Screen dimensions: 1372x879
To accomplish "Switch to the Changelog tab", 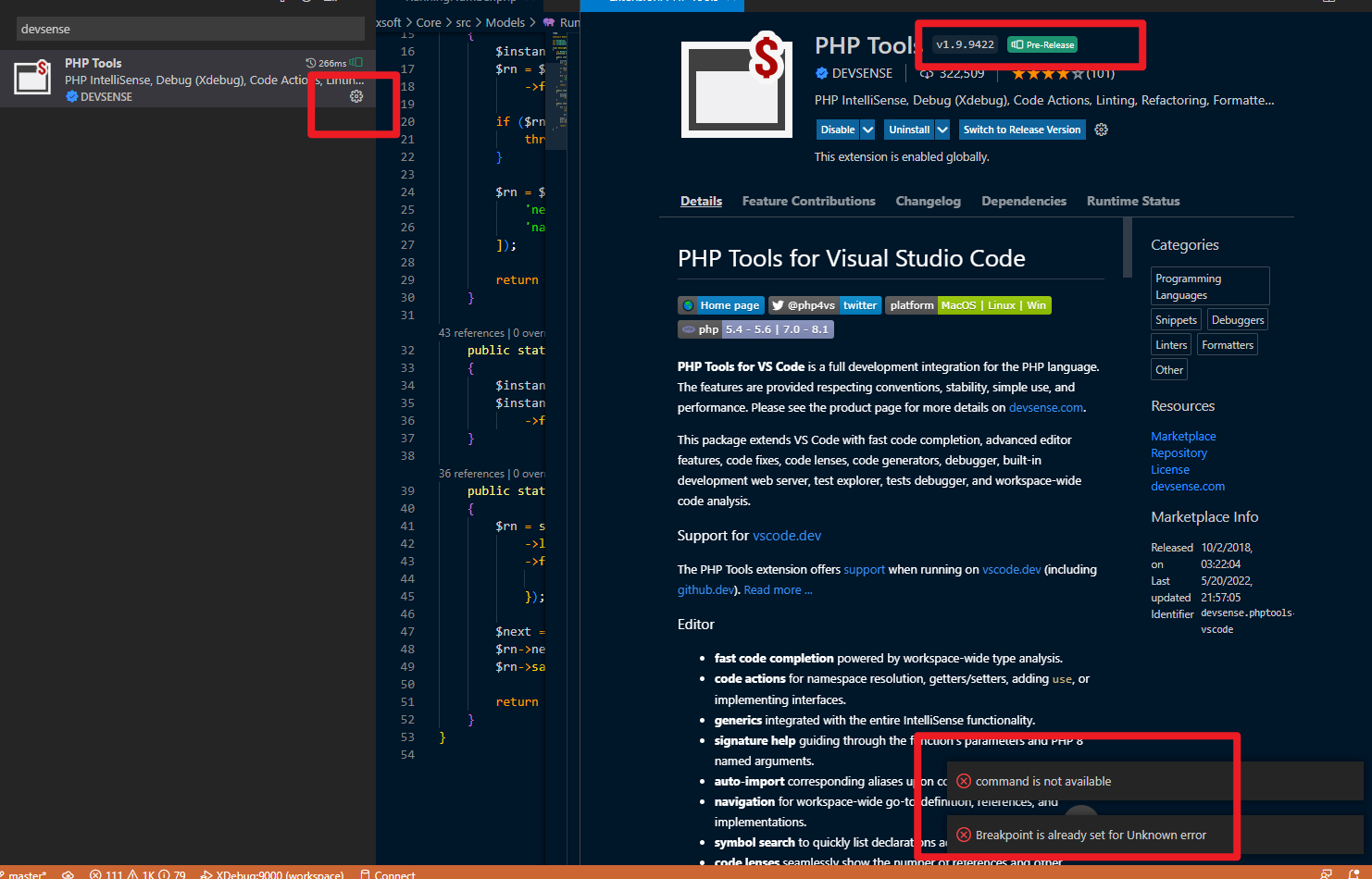I will pyautogui.click(x=928, y=201).
